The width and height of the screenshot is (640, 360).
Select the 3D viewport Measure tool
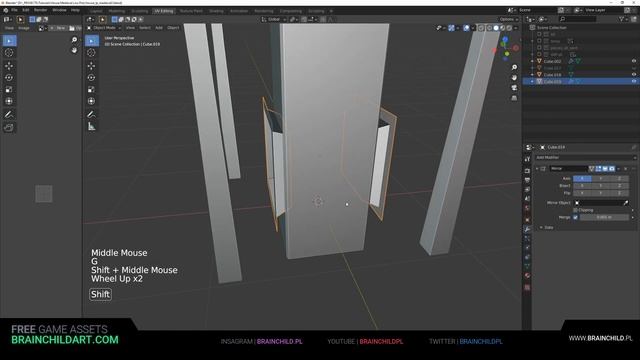coord(91,127)
